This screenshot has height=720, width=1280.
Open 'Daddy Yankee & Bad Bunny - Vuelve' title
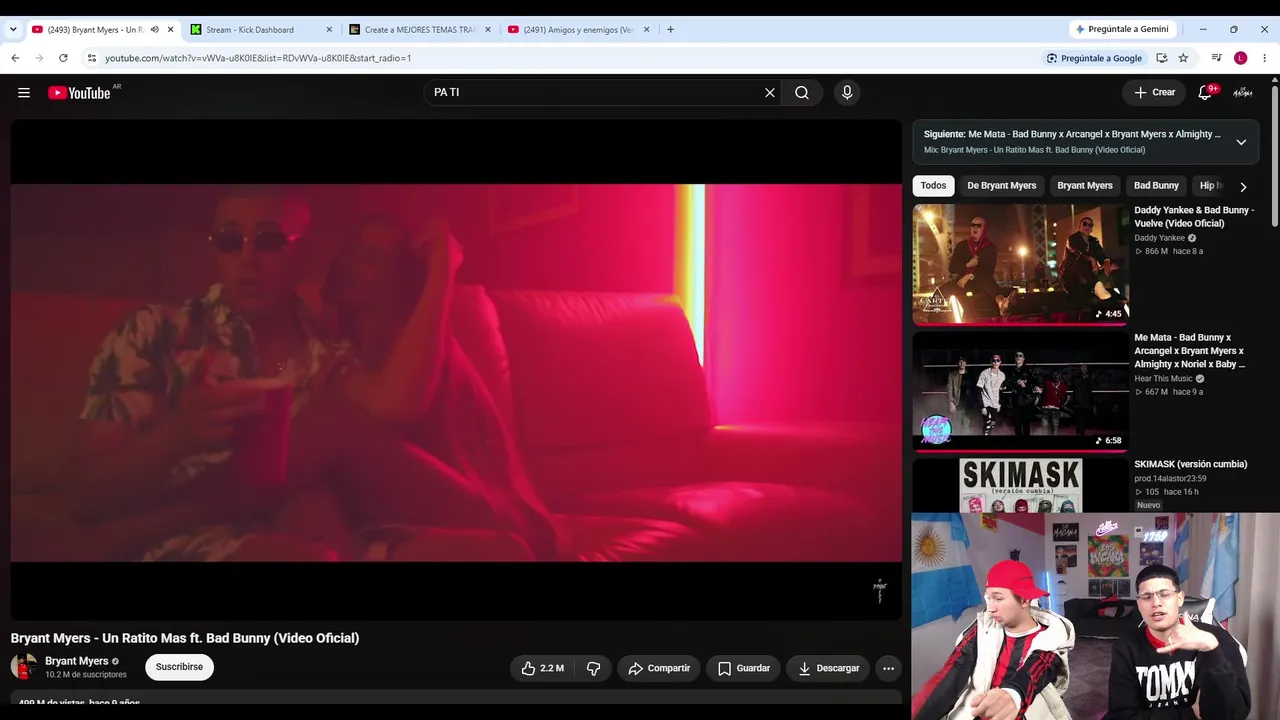[1193, 217]
